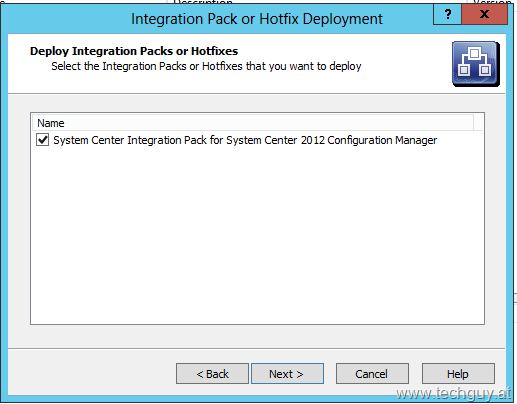Proceed by clicking Next >
This screenshot has width=517, height=404.
287,374
